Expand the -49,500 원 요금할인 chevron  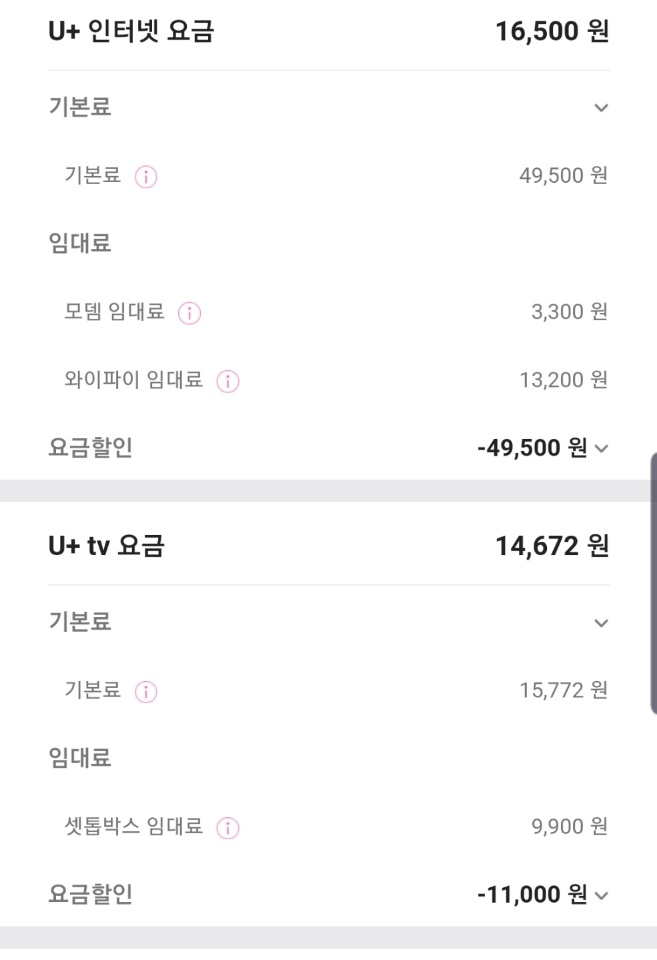pyautogui.click(x=600, y=449)
